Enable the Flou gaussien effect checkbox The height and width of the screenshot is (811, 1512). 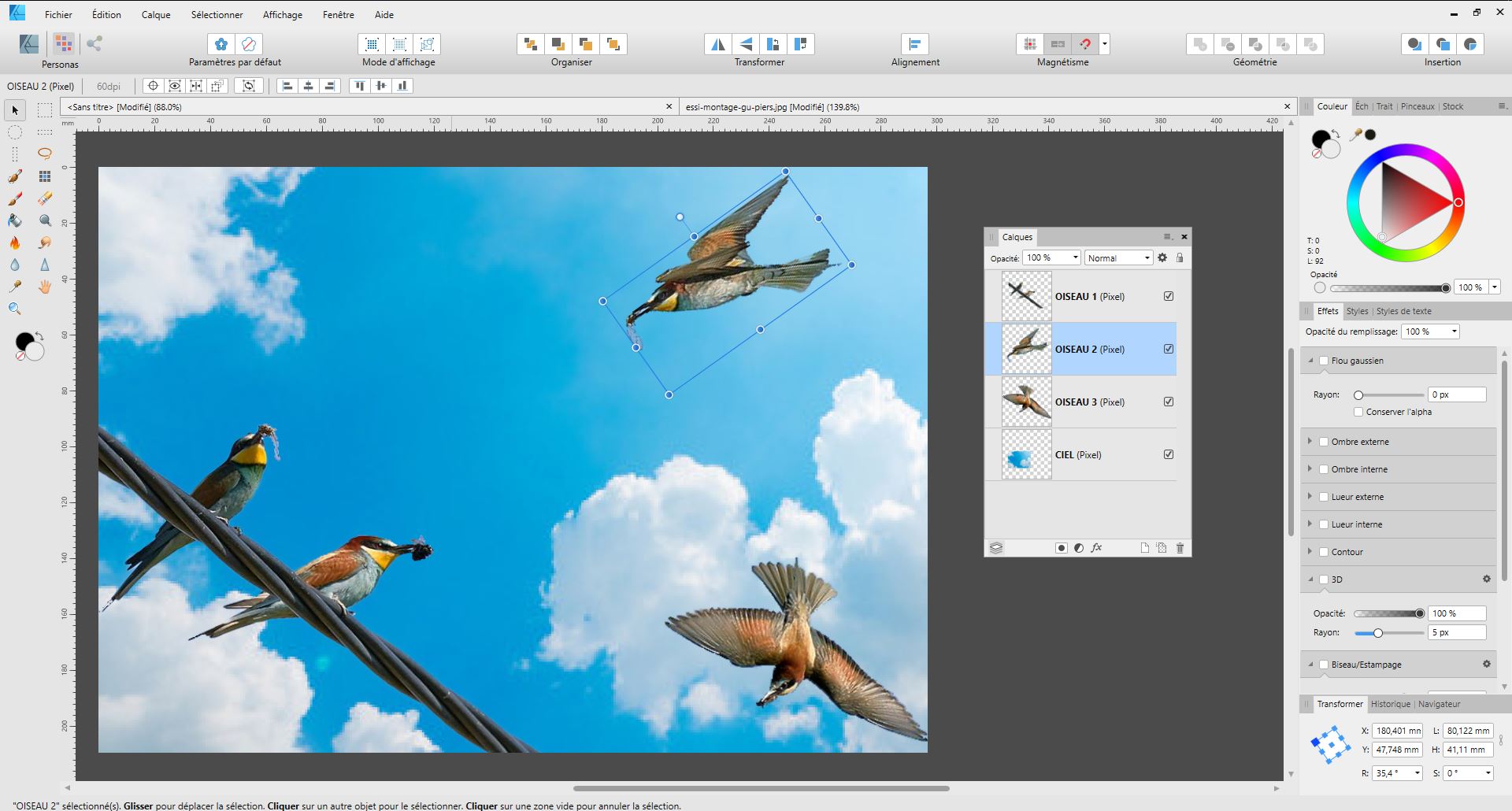point(1324,361)
